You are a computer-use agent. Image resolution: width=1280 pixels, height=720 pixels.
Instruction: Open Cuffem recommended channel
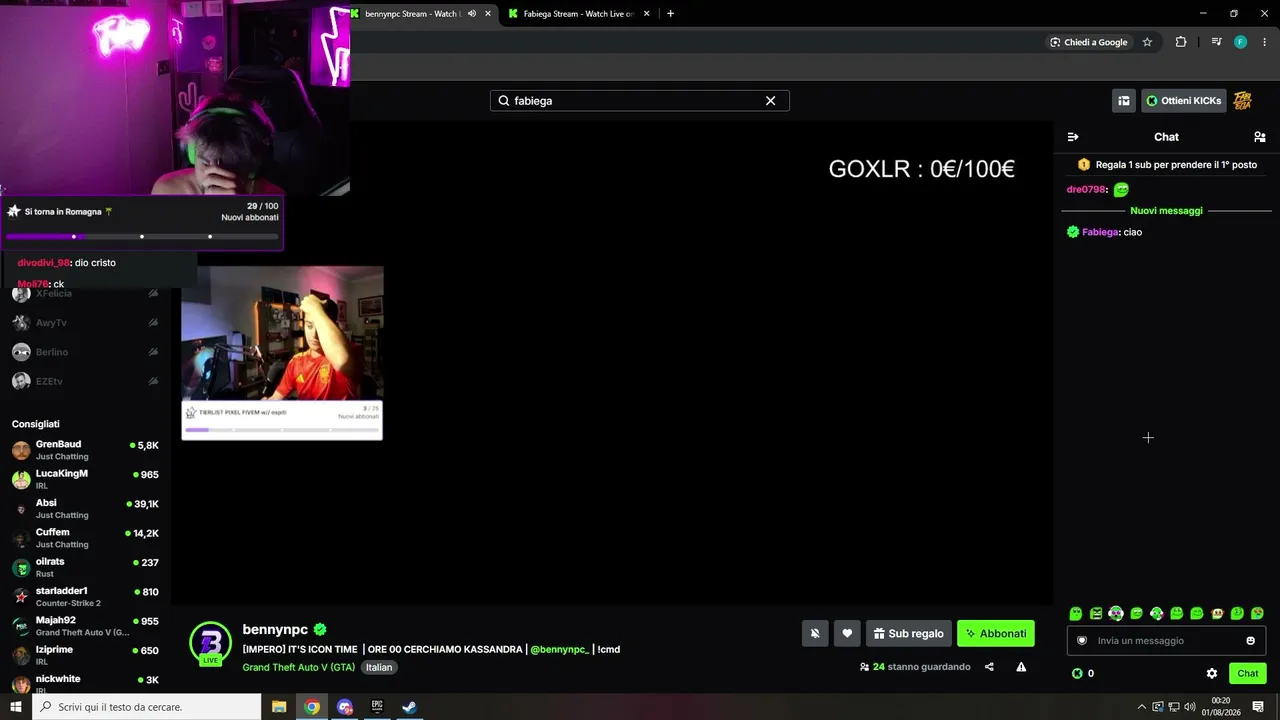[x=85, y=538]
